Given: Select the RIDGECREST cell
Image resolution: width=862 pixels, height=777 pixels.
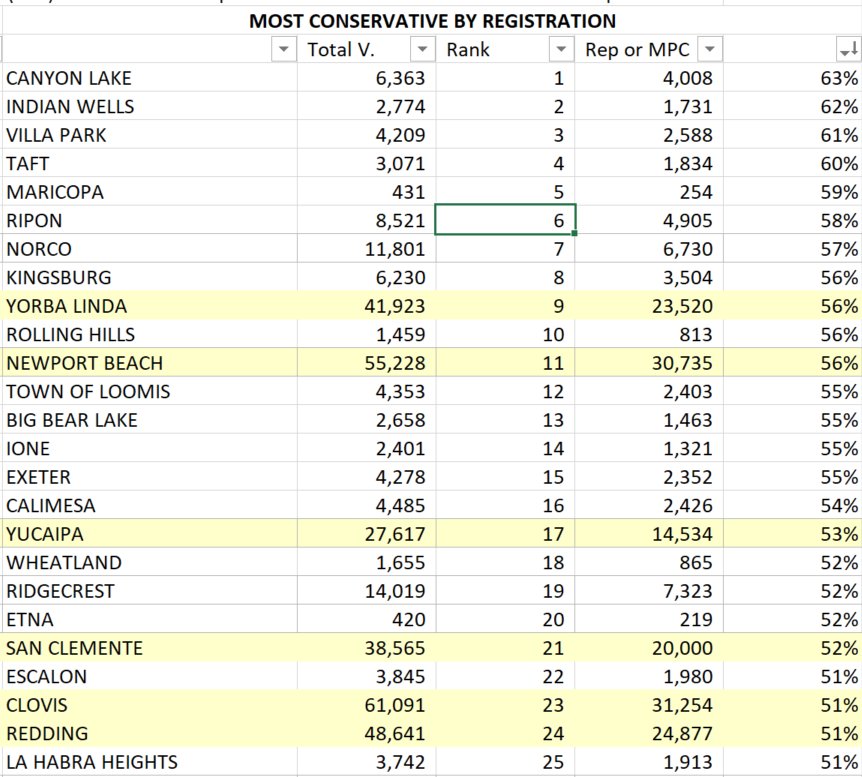Looking at the screenshot, I should pos(150,591).
